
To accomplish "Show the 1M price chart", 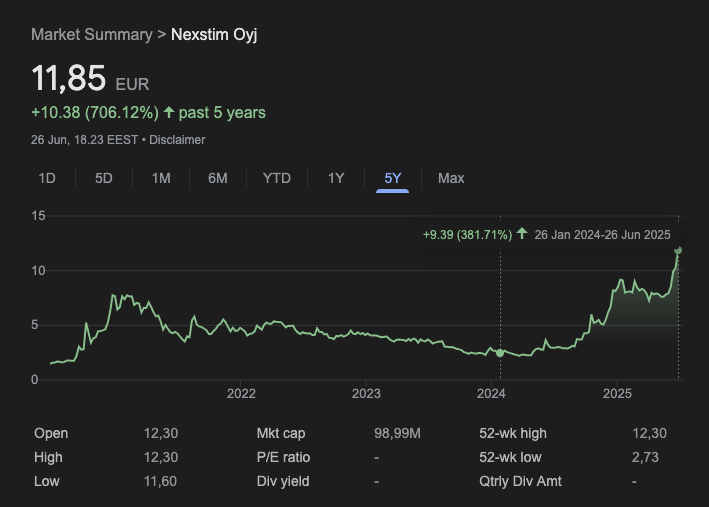I will [x=161, y=178].
